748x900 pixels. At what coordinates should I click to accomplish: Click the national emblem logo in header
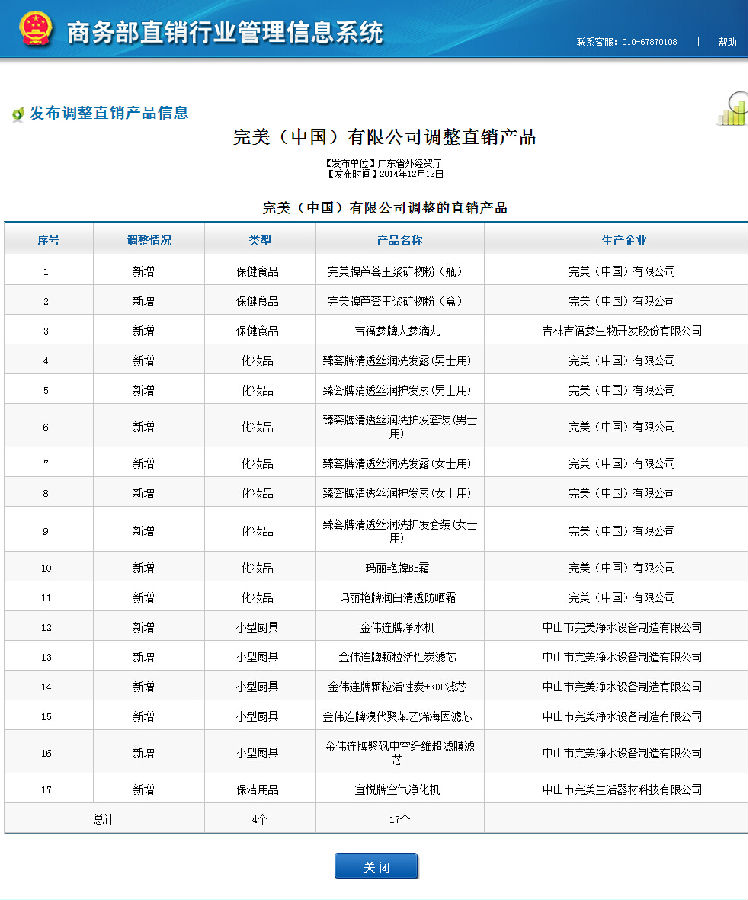[36, 29]
